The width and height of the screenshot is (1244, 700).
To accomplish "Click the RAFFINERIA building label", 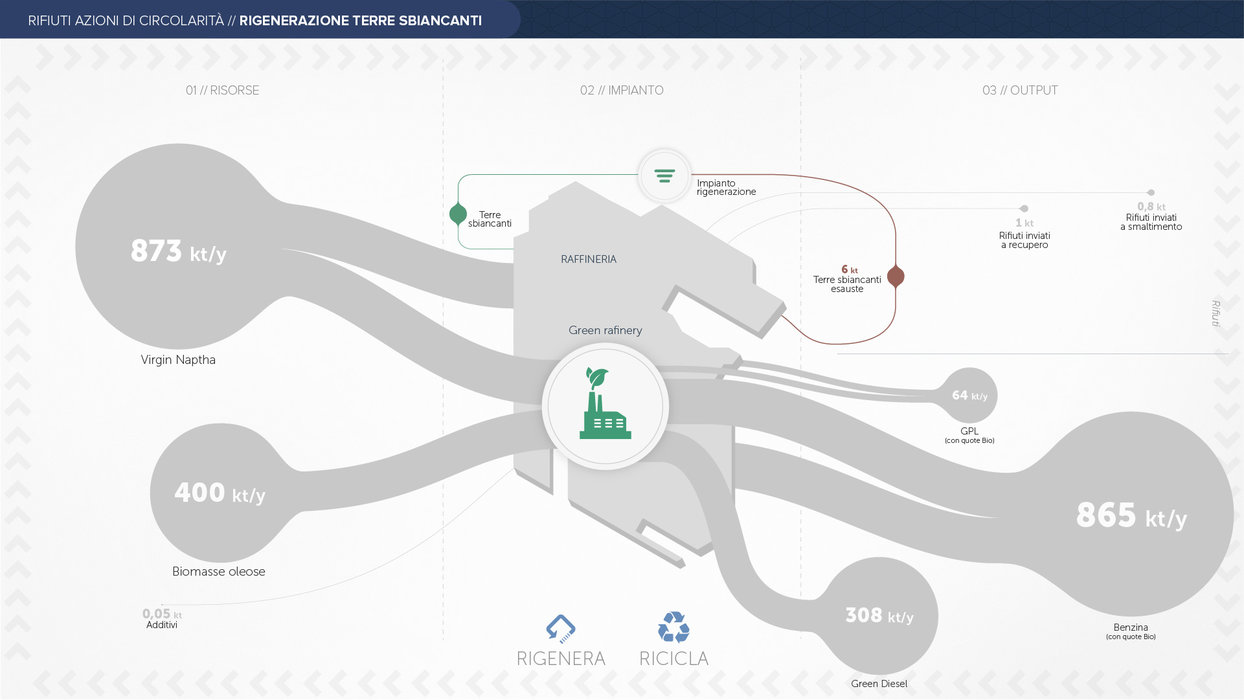I will 588,259.
